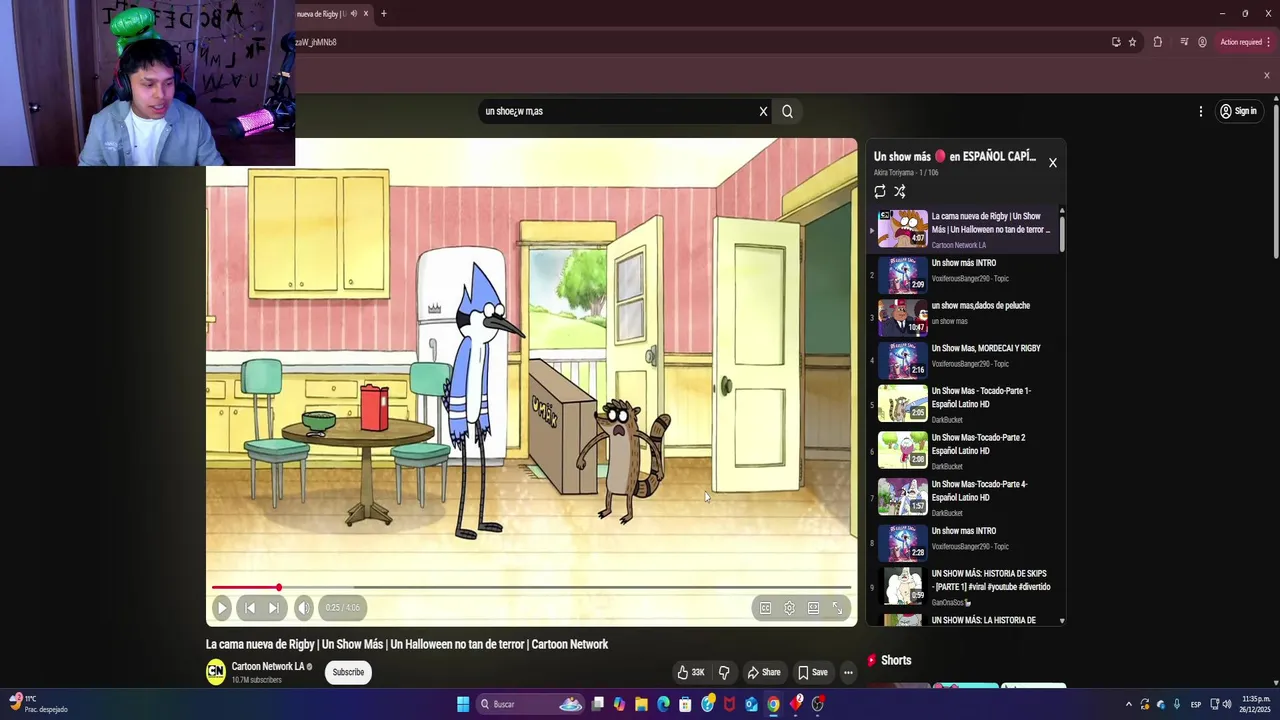The width and height of the screenshot is (1280, 720).
Task: Click taskbar Buscar search box
Action: pyautogui.click(x=531, y=704)
